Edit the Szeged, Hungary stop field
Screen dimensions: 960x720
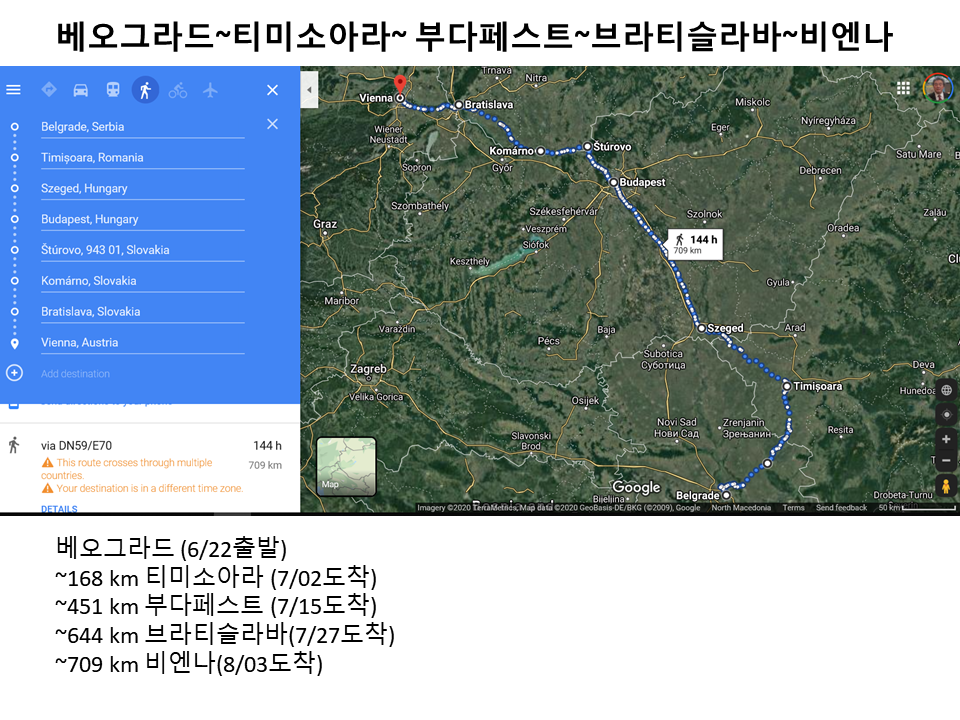coord(143,189)
